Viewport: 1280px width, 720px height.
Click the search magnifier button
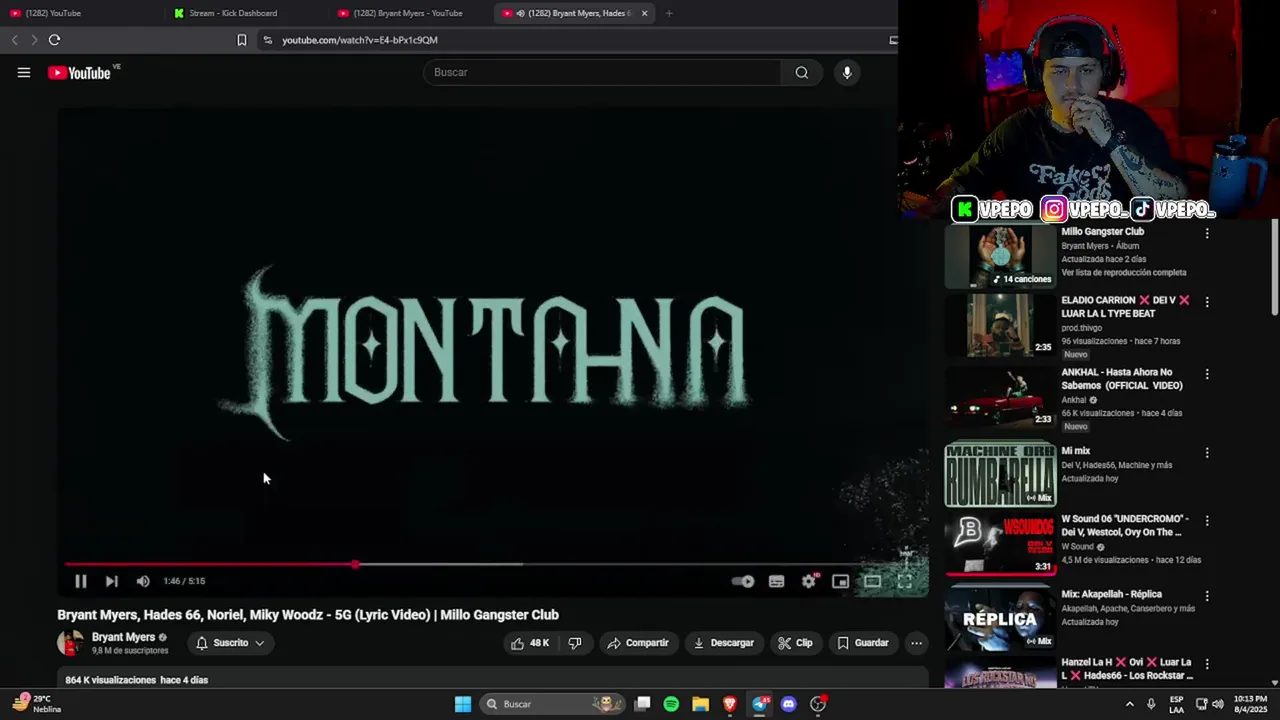coord(802,72)
